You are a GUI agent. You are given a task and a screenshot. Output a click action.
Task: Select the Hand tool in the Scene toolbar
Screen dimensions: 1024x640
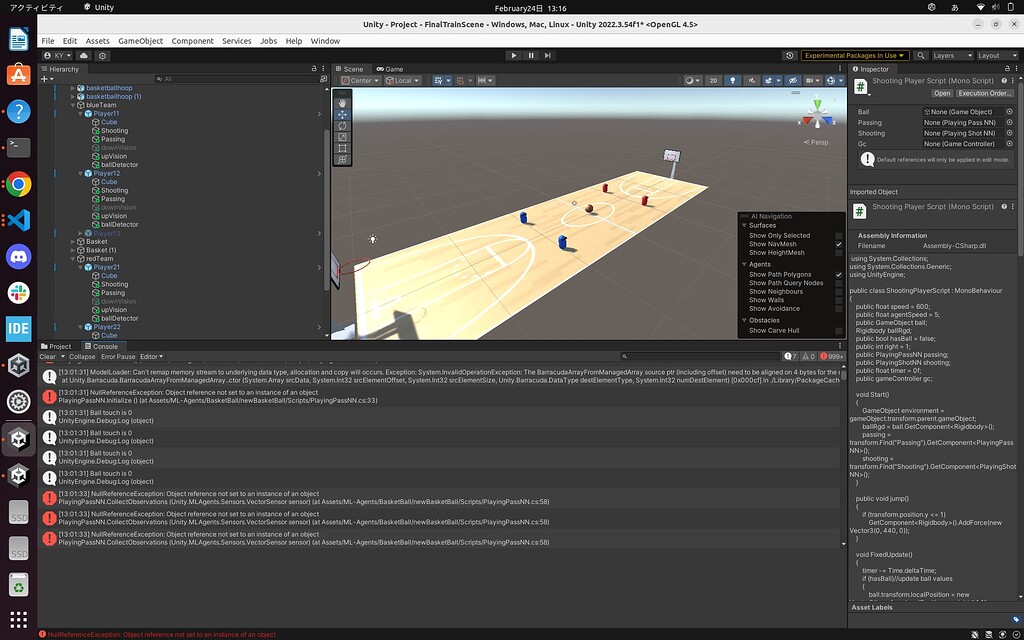(342, 103)
